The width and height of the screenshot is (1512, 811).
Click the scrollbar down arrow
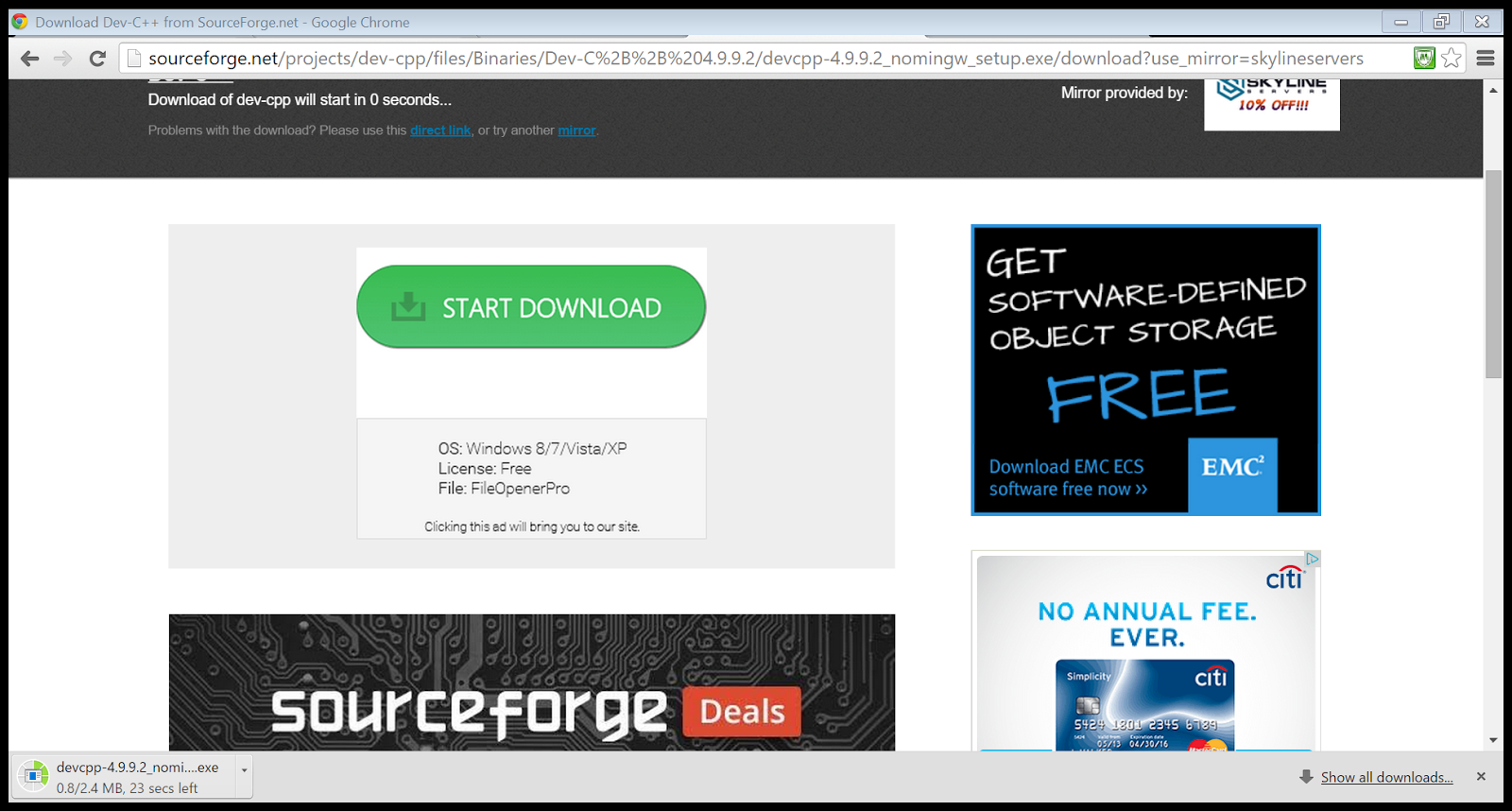coord(1493,740)
